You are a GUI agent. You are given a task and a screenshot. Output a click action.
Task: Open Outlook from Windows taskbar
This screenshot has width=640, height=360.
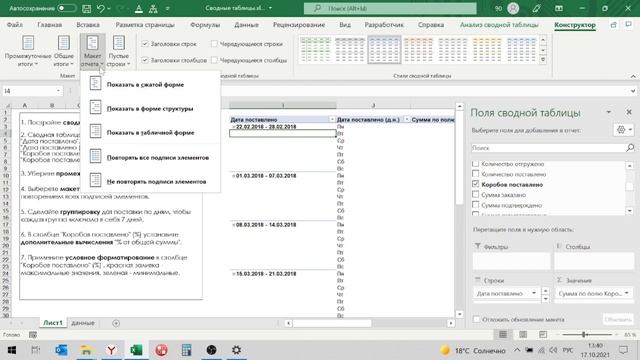pos(61,350)
